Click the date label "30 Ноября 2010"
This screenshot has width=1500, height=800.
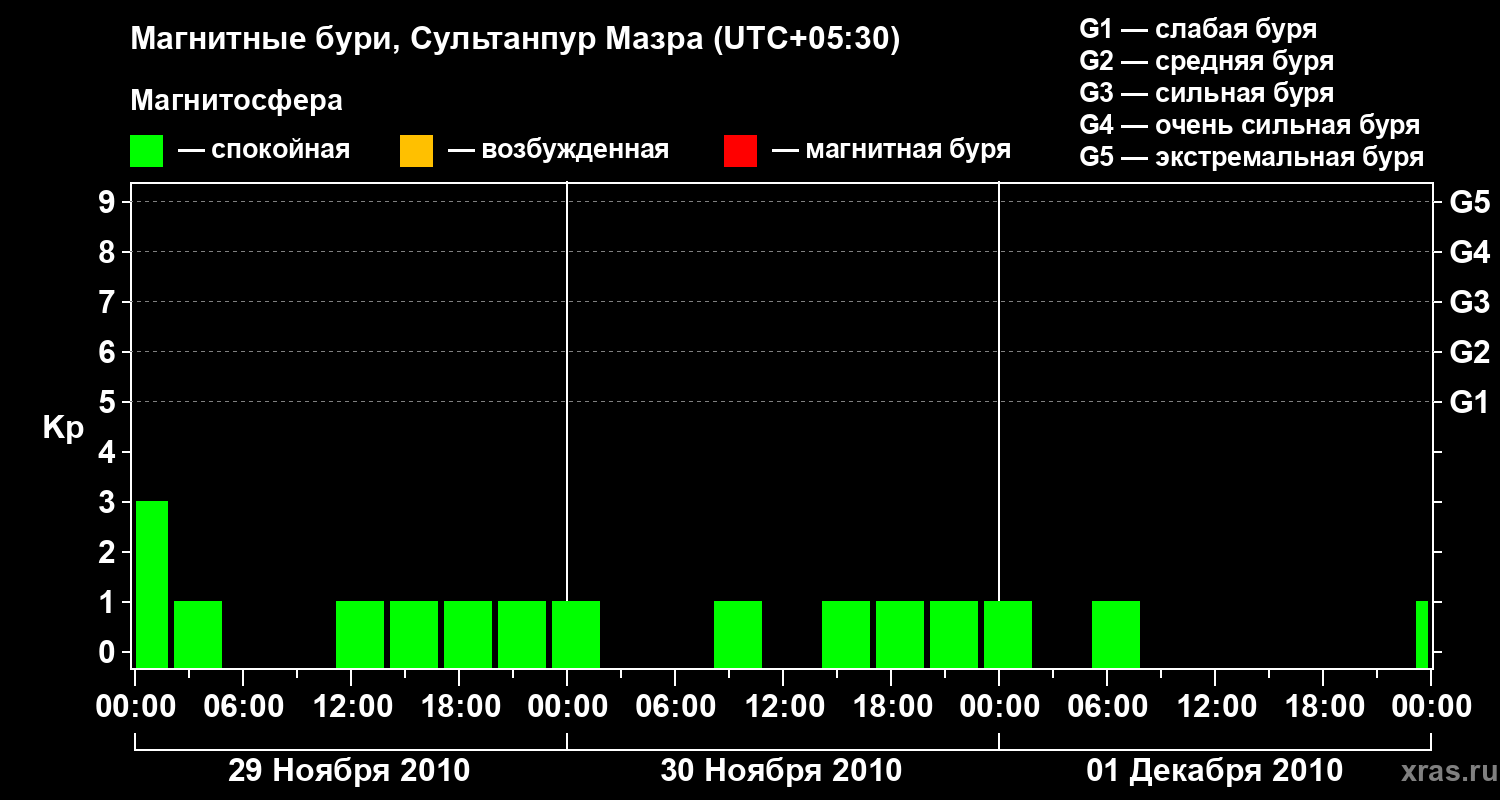coord(781,771)
